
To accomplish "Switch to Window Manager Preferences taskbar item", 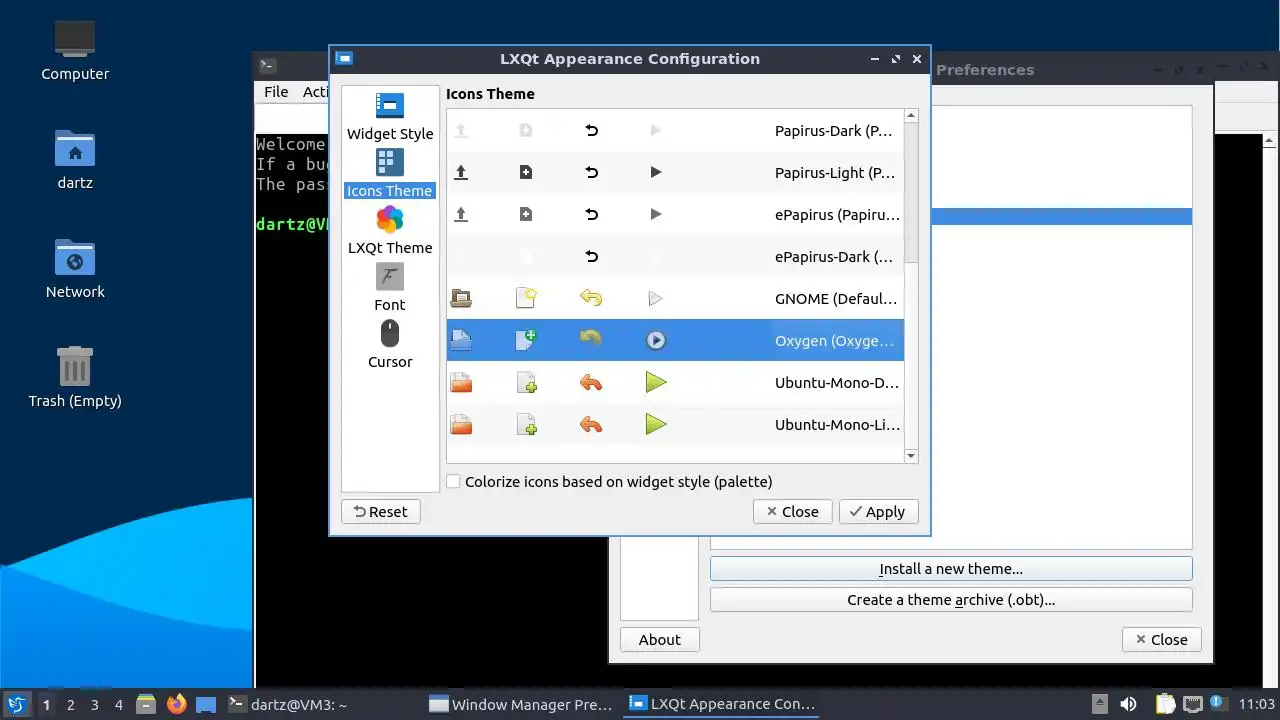I will click(x=520, y=704).
